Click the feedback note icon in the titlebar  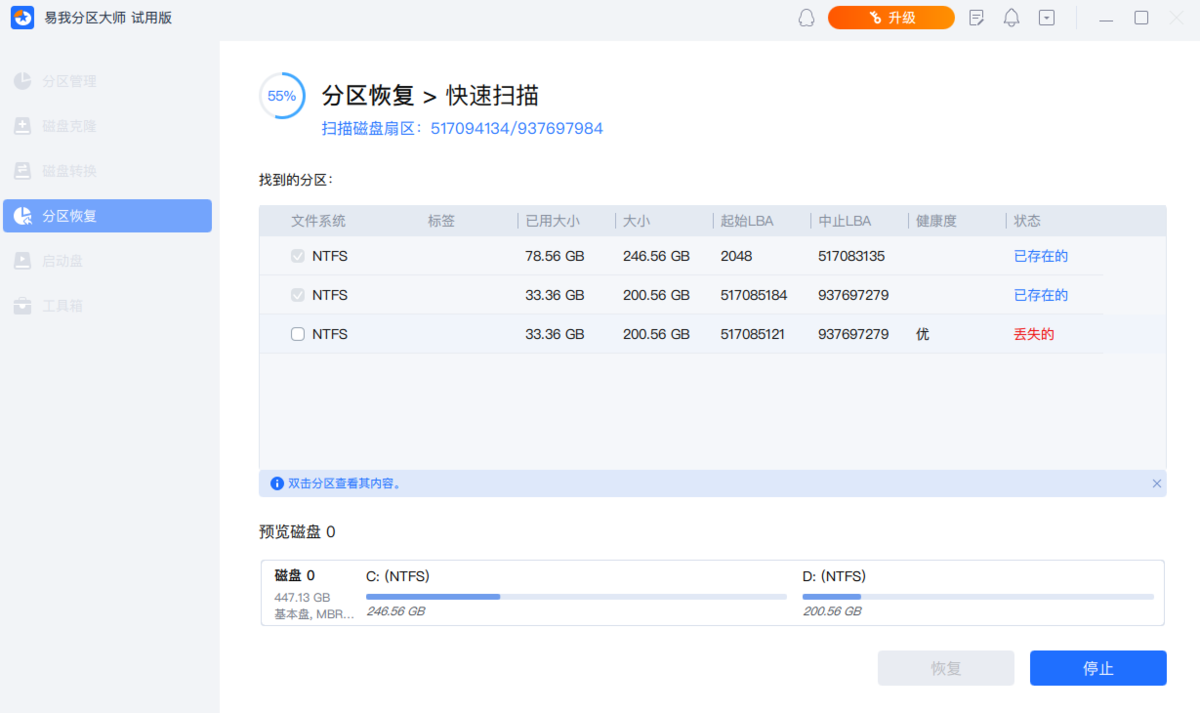[976, 17]
